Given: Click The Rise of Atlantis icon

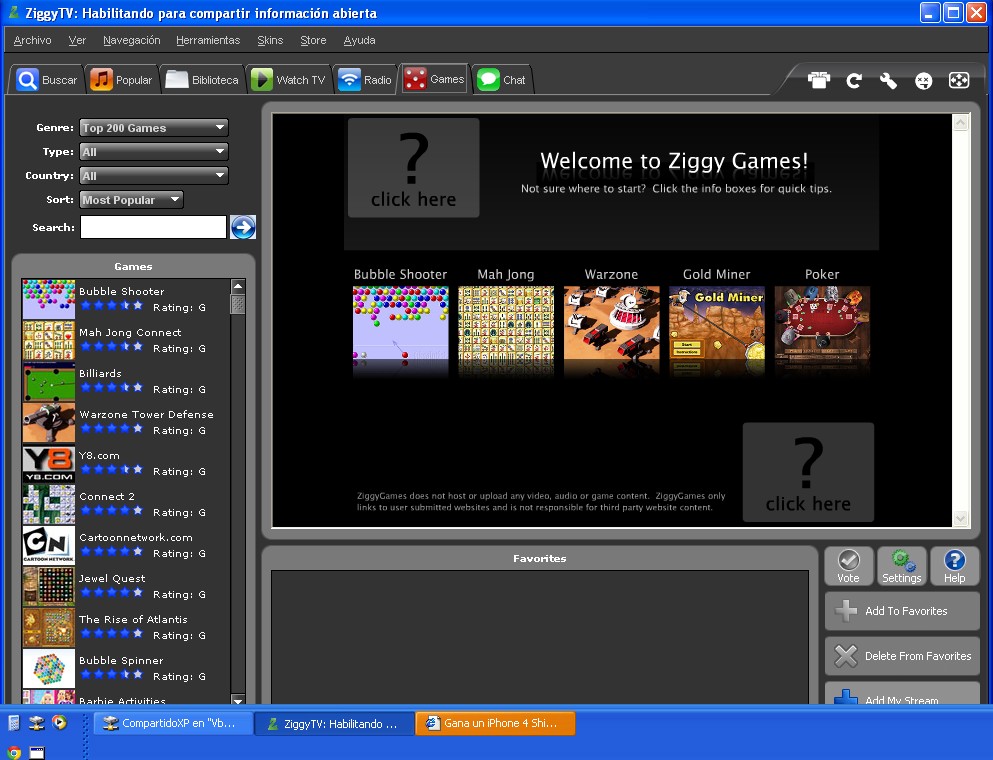Looking at the screenshot, I should [x=49, y=627].
